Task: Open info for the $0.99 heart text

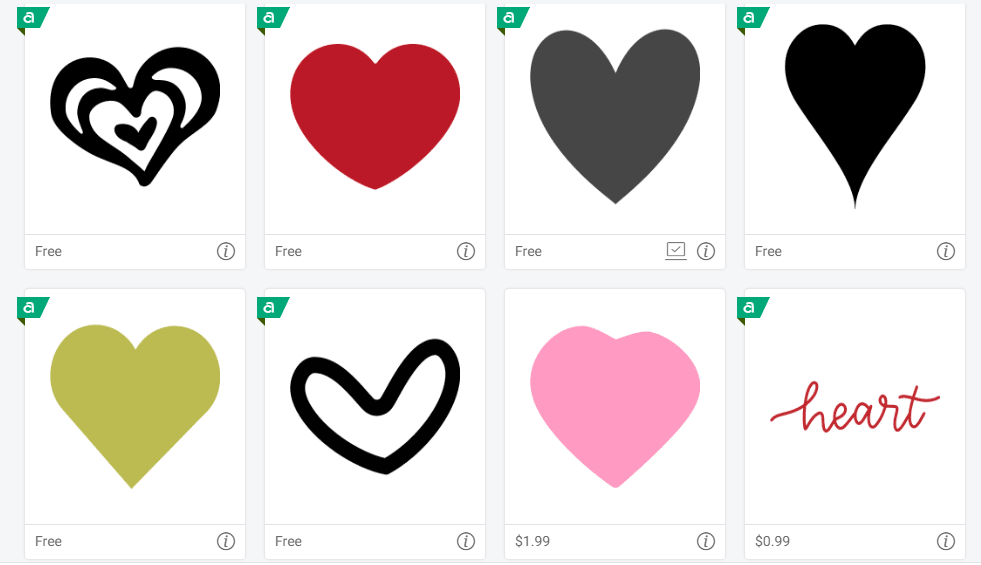Action: pyautogui.click(x=945, y=541)
